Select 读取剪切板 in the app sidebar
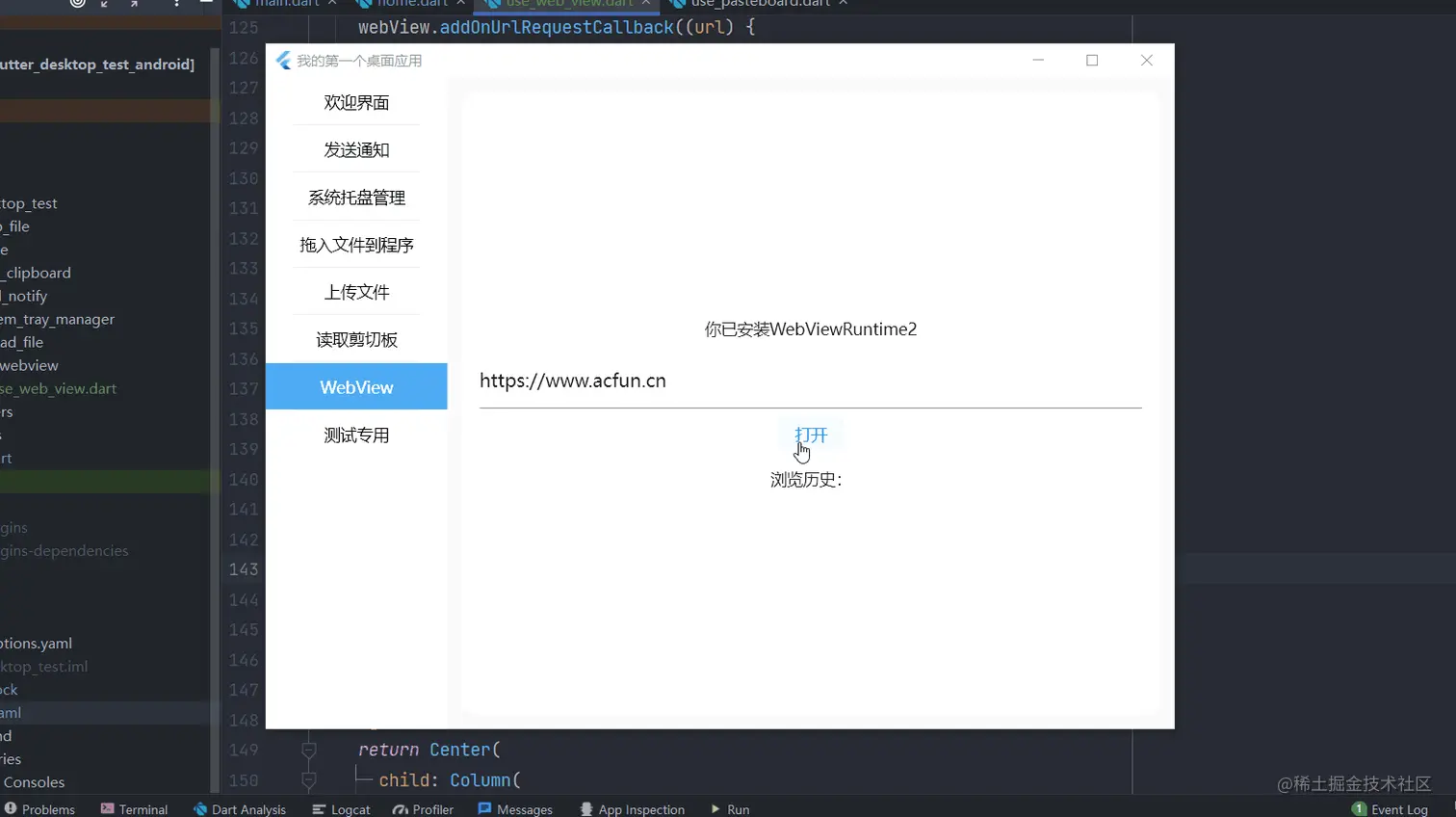The width and height of the screenshot is (1456, 817). pyautogui.click(x=354, y=338)
